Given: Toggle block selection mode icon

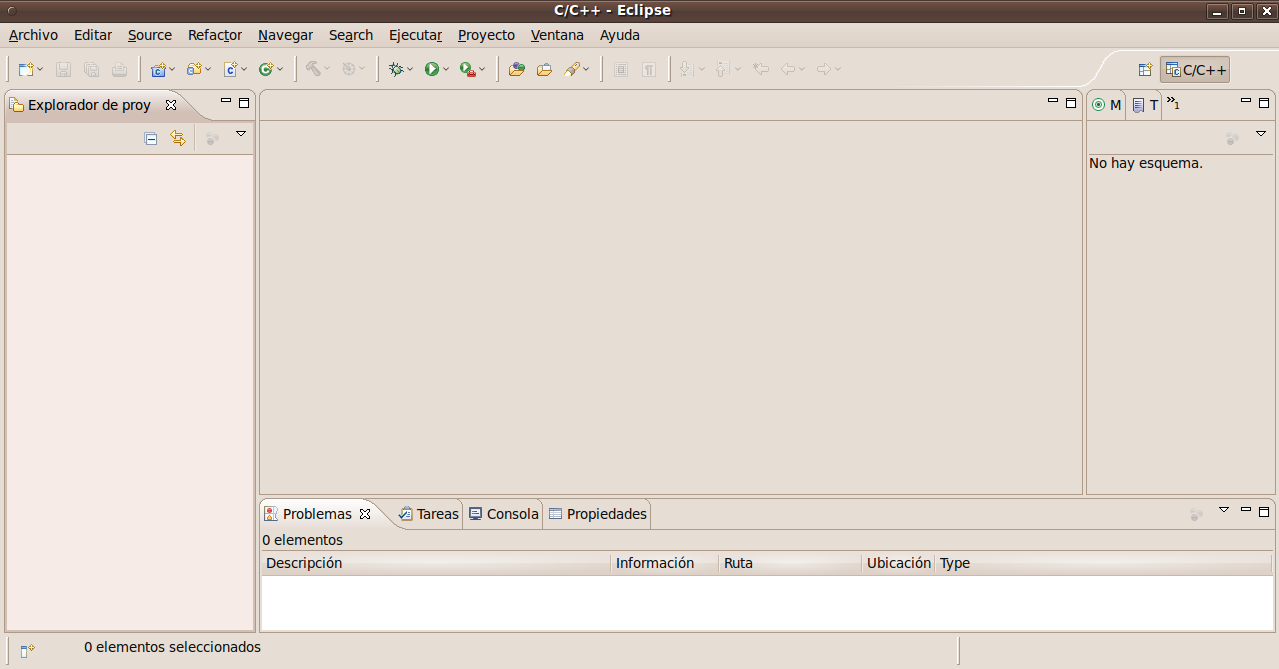Looking at the screenshot, I should (621, 70).
